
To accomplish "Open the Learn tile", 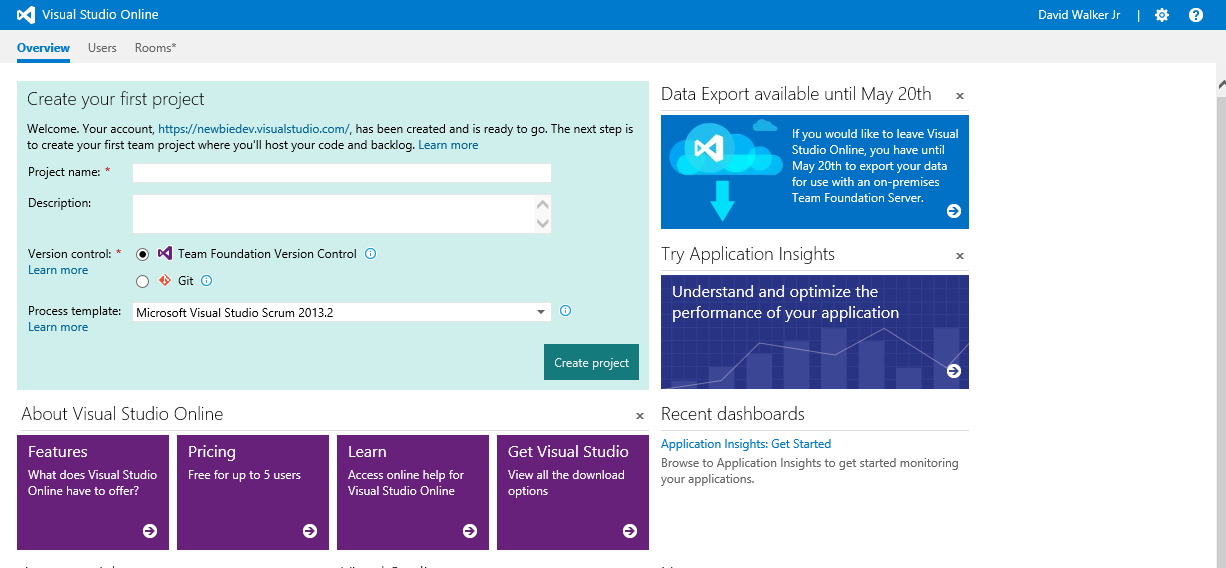I will (x=413, y=492).
